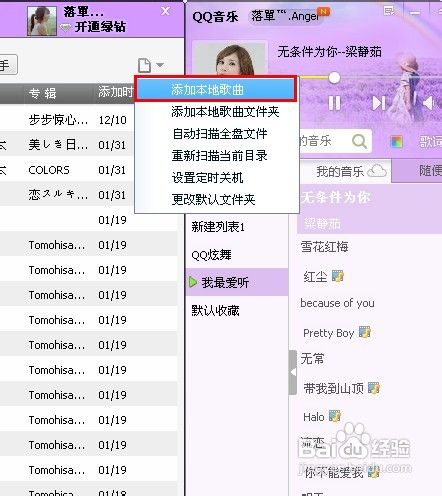442x496 pixels.
Task: Click the volume speaker icon
Action: (x=428, y=103)
